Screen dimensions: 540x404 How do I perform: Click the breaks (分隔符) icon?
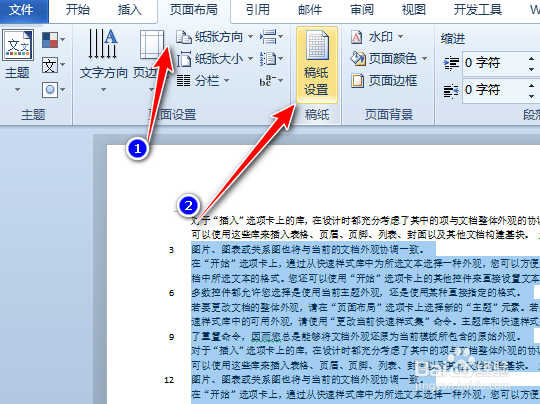(x=268, y=37)
